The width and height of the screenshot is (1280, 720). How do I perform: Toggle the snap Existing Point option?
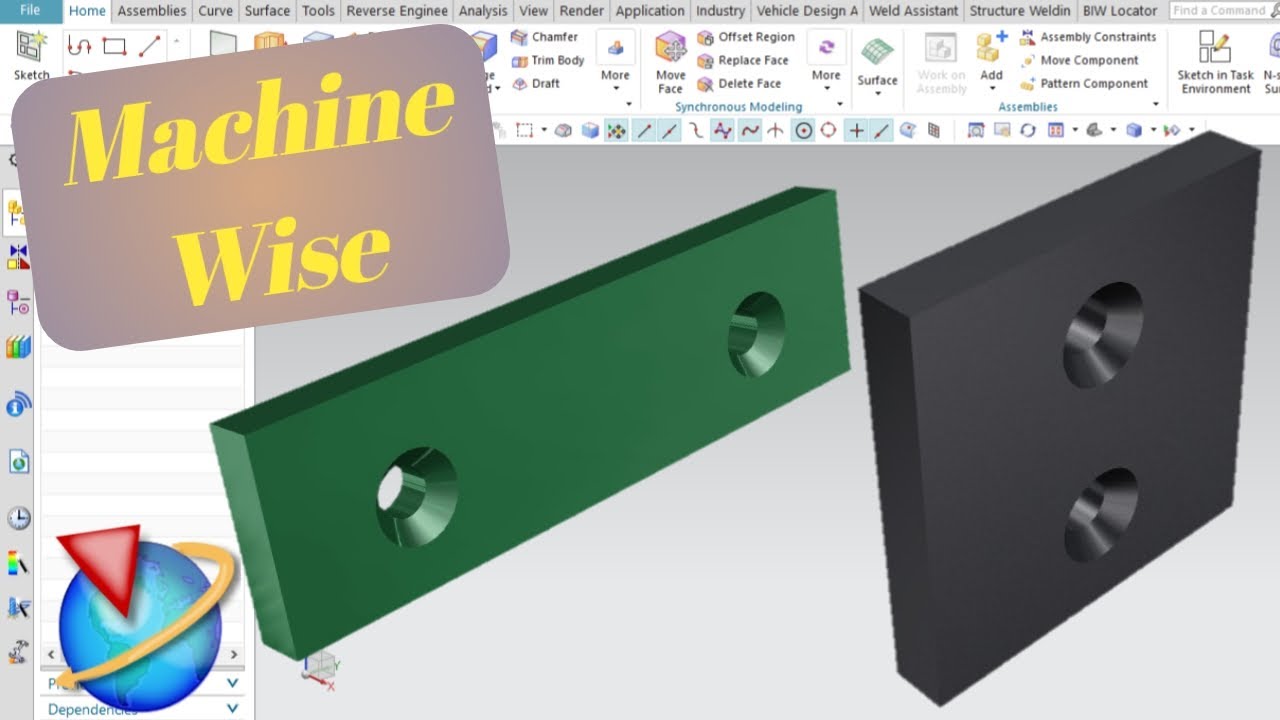click(x=856, y=131)
